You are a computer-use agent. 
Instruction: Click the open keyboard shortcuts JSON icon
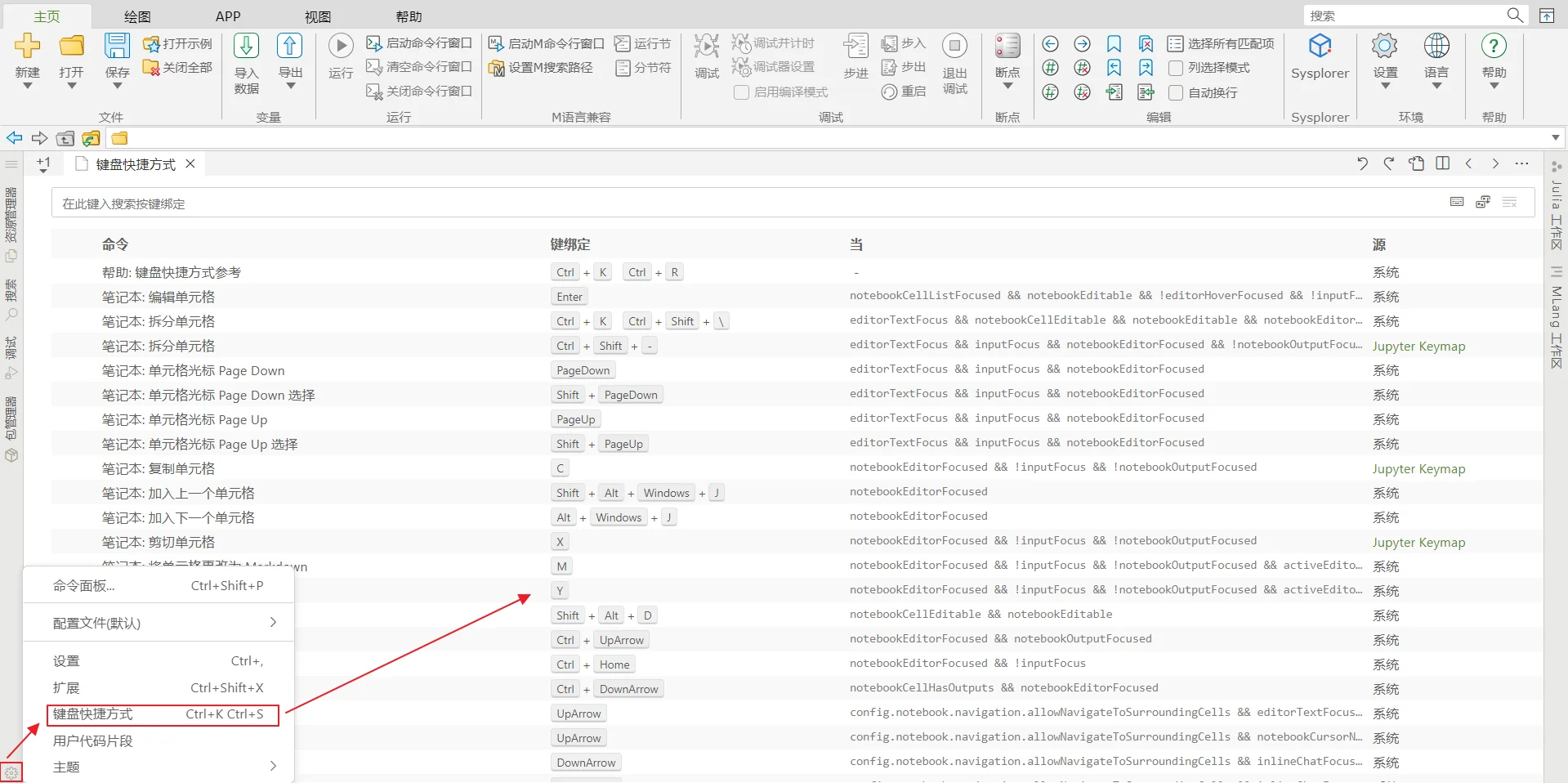point(1416,163)
